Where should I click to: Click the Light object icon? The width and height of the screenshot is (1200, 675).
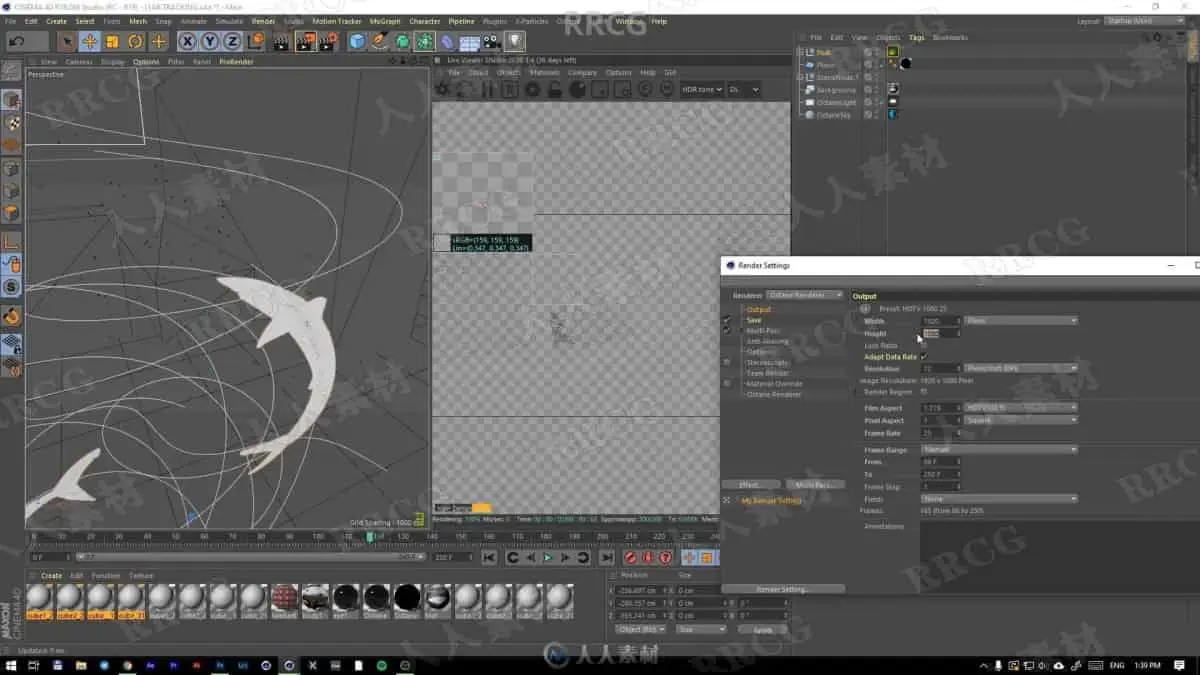click(x=514, y=41)
